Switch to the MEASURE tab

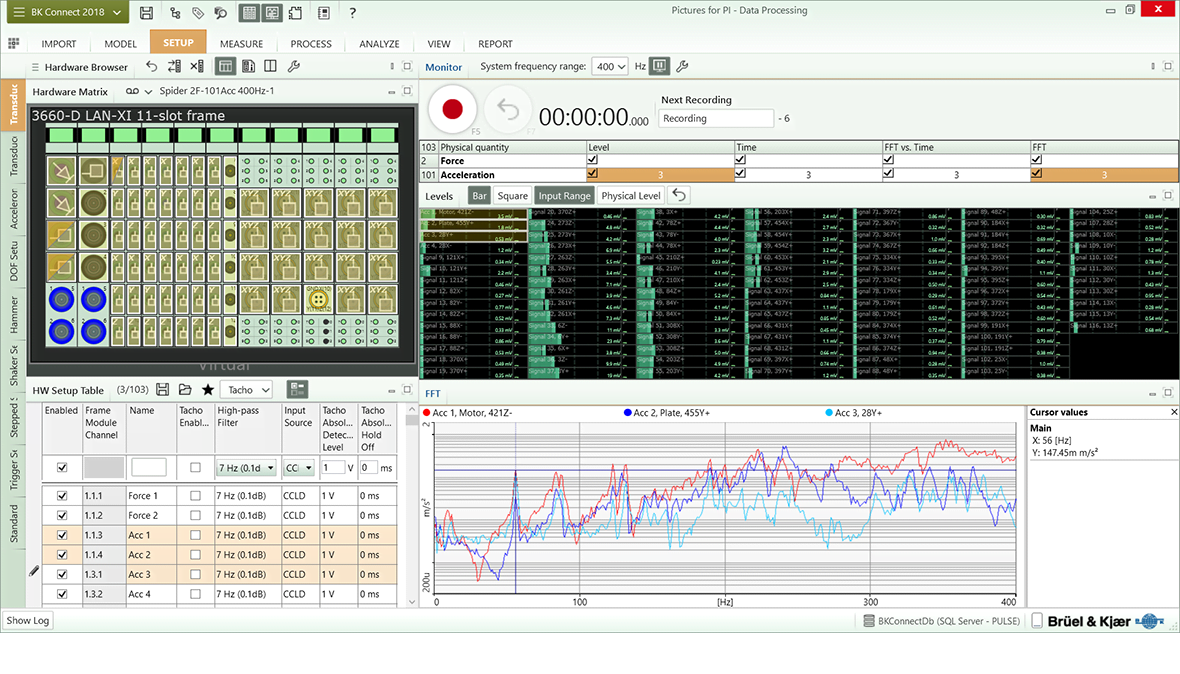click(x=241, y=44)
